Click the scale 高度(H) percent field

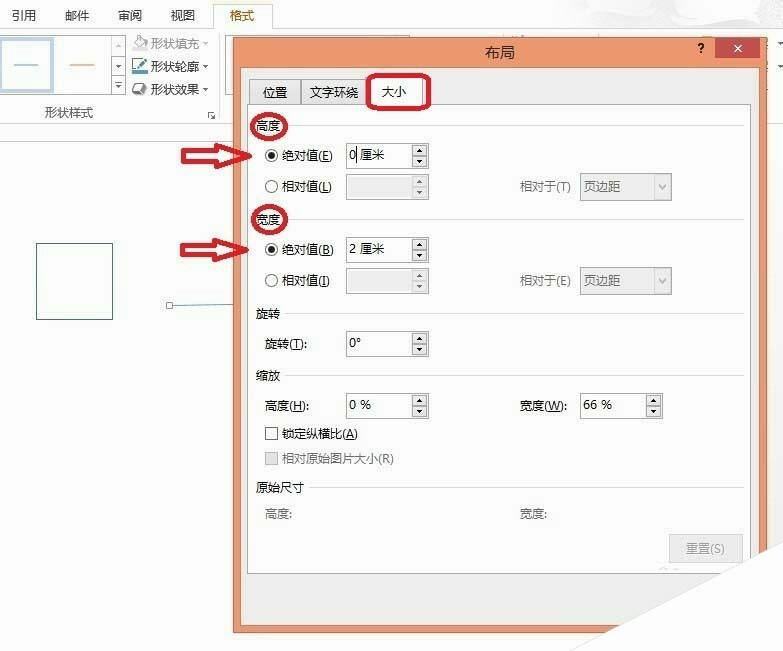point(379,405)
